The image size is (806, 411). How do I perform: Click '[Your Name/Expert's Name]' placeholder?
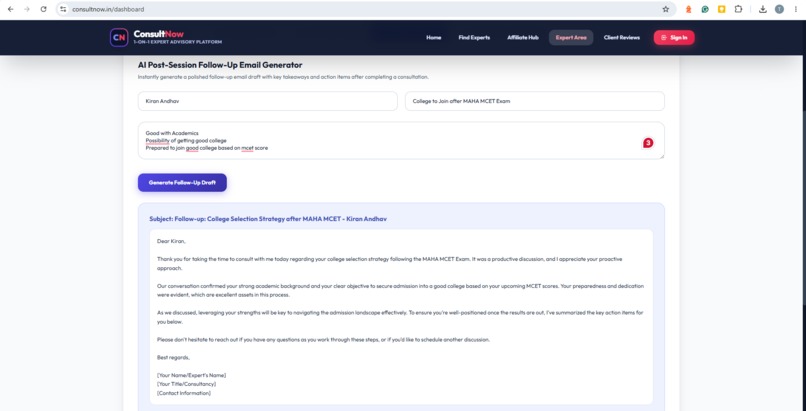191,375
